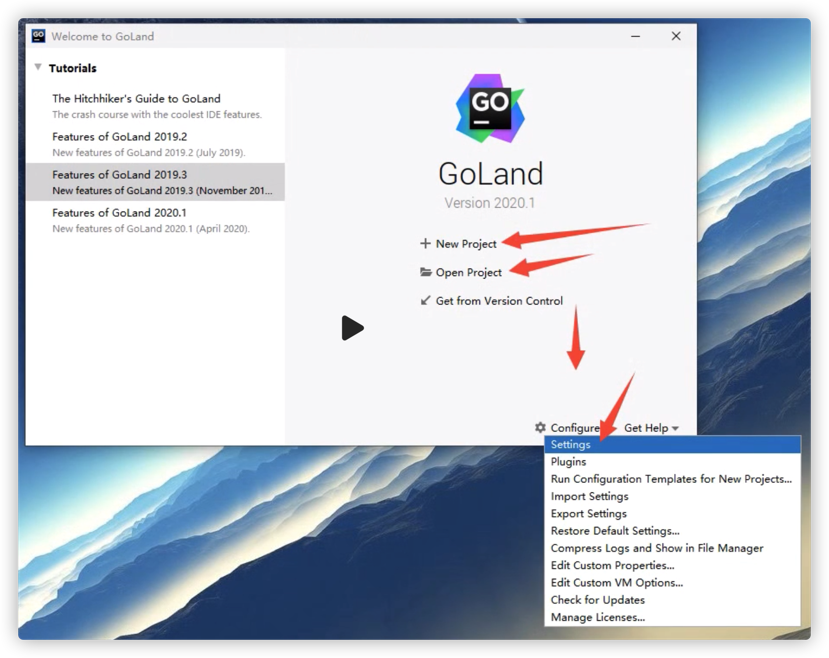829x658 pixels.
Task: Open the Get Help dropdown arrow
Action: (x=675, y=428)
